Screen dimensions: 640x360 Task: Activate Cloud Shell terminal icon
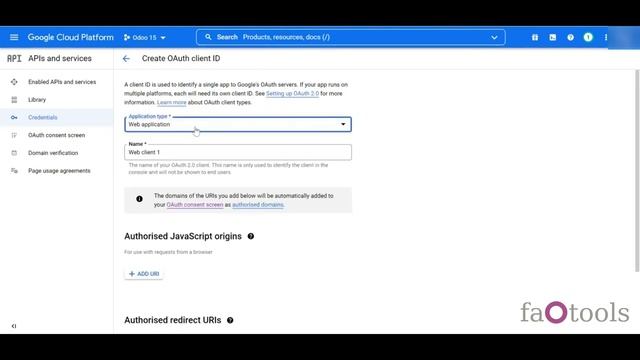coord(553,38)
